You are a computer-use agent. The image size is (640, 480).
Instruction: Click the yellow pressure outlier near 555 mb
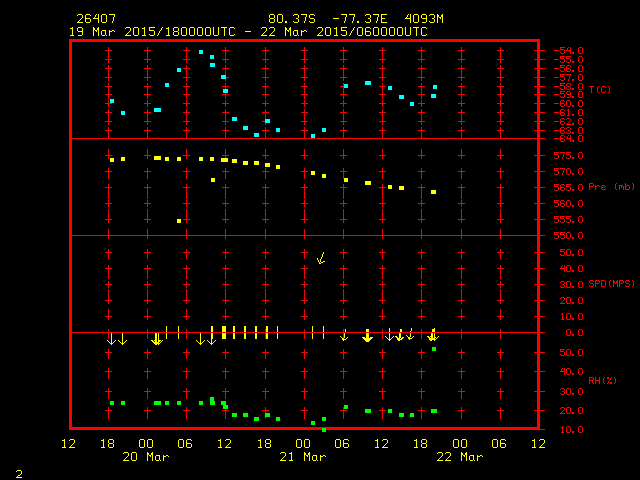[179, 221]
